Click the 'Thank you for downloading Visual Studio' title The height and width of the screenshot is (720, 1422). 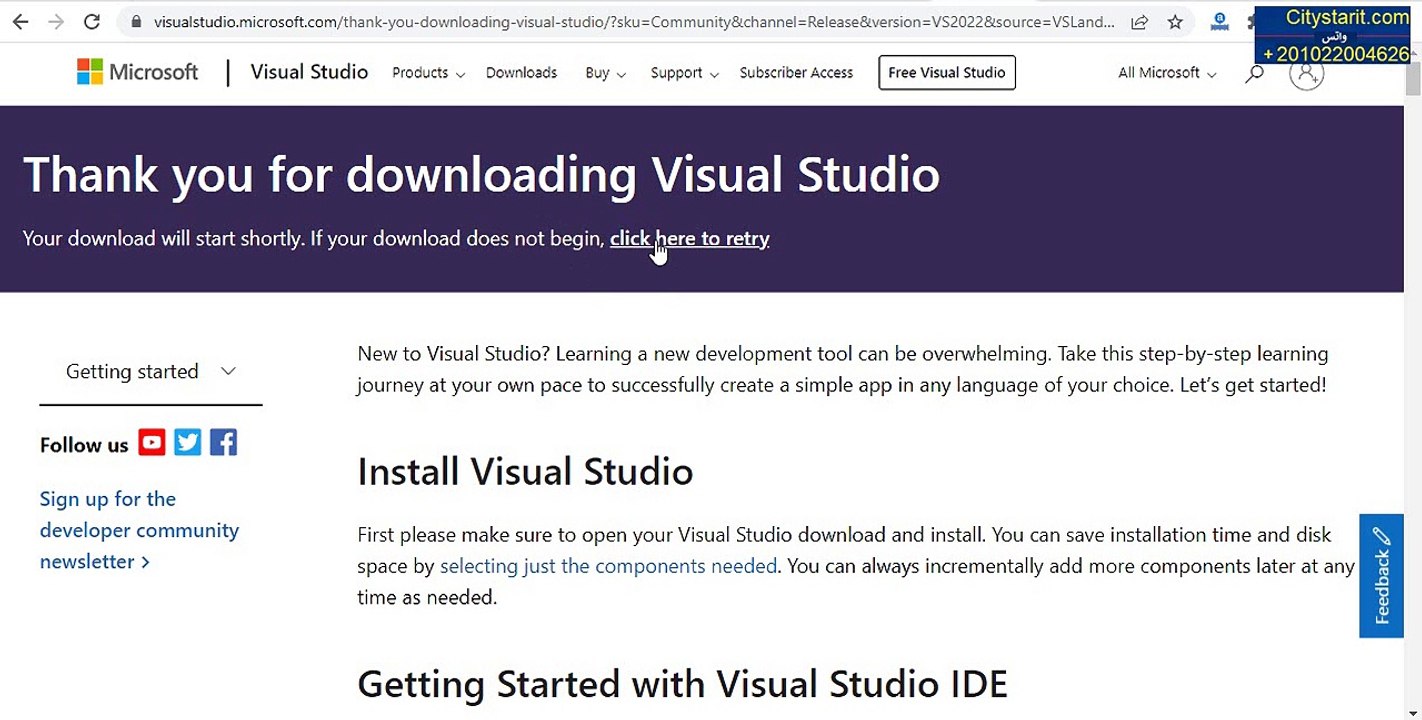[x=481, y=174]
